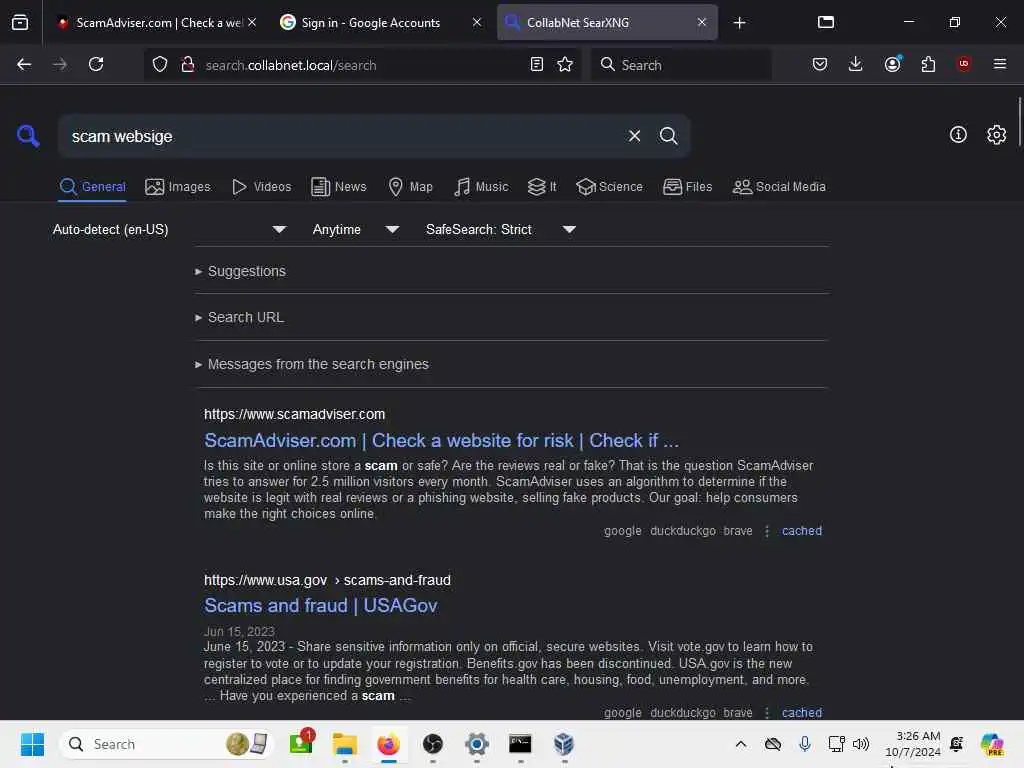This screenshot has height=768, width=1024.
Task: Open Firefox account icon
Action: click(892, 64)
